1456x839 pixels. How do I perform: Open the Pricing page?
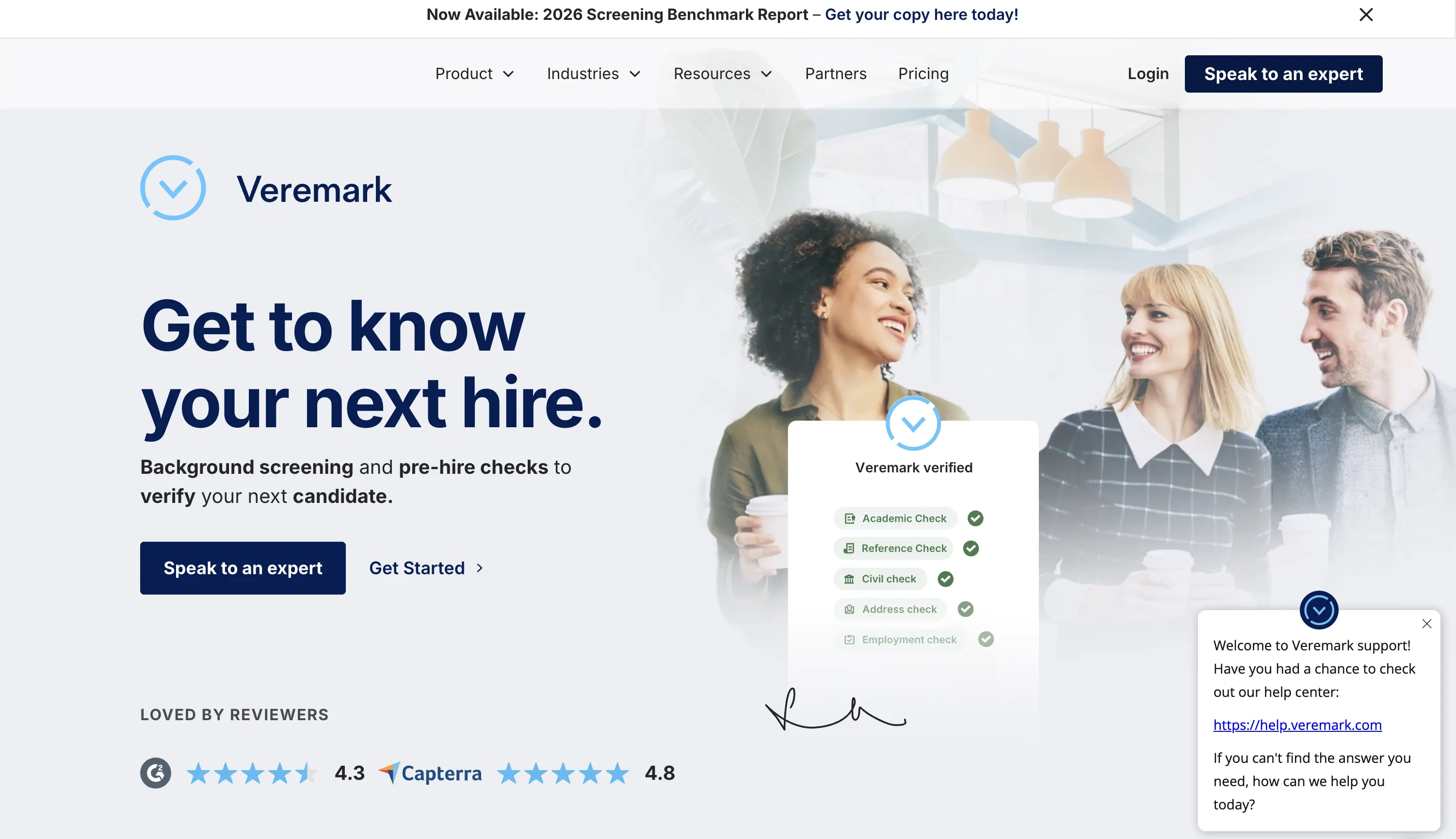pos(923,74)
